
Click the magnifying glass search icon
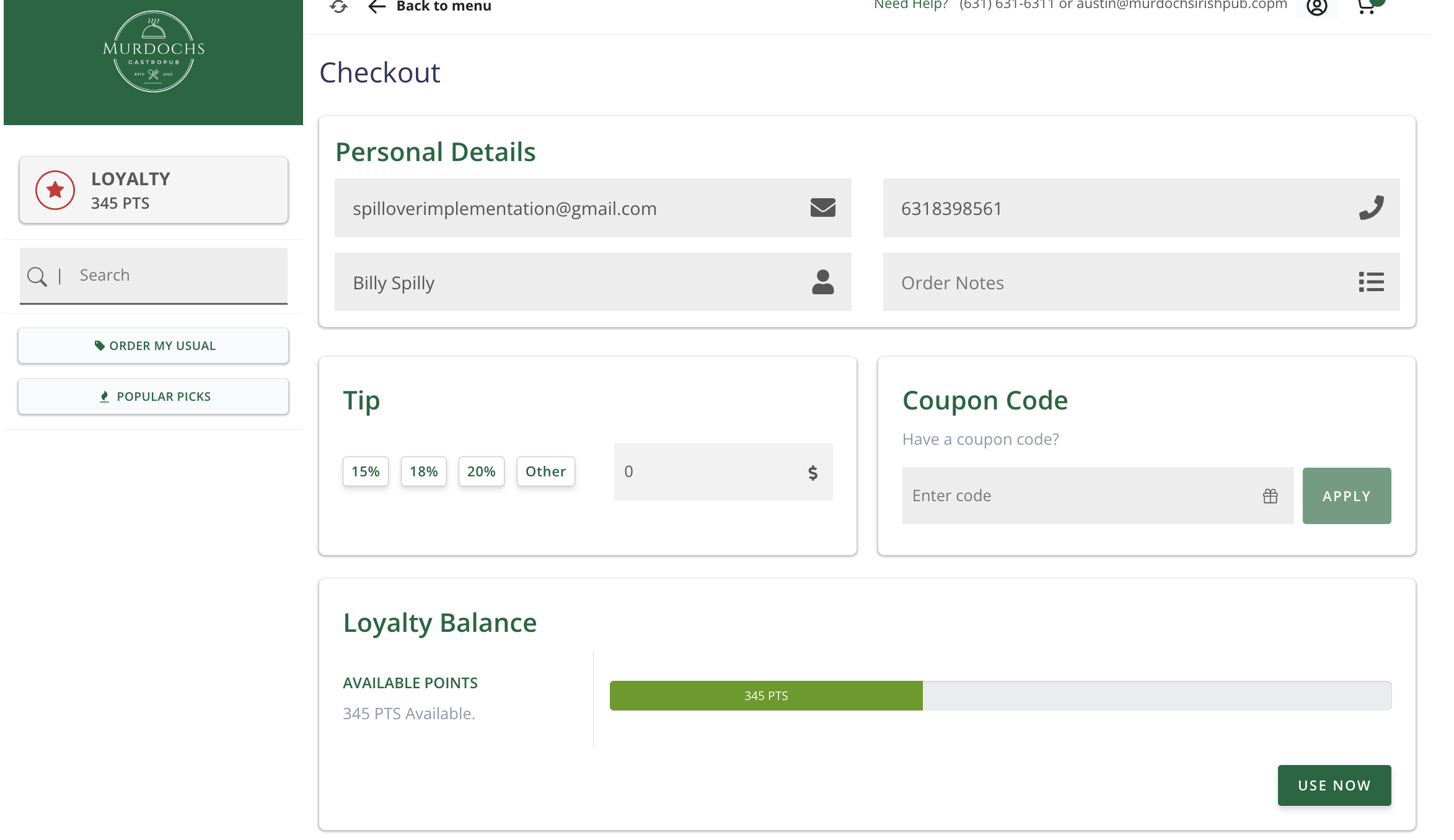click(37, 276)
